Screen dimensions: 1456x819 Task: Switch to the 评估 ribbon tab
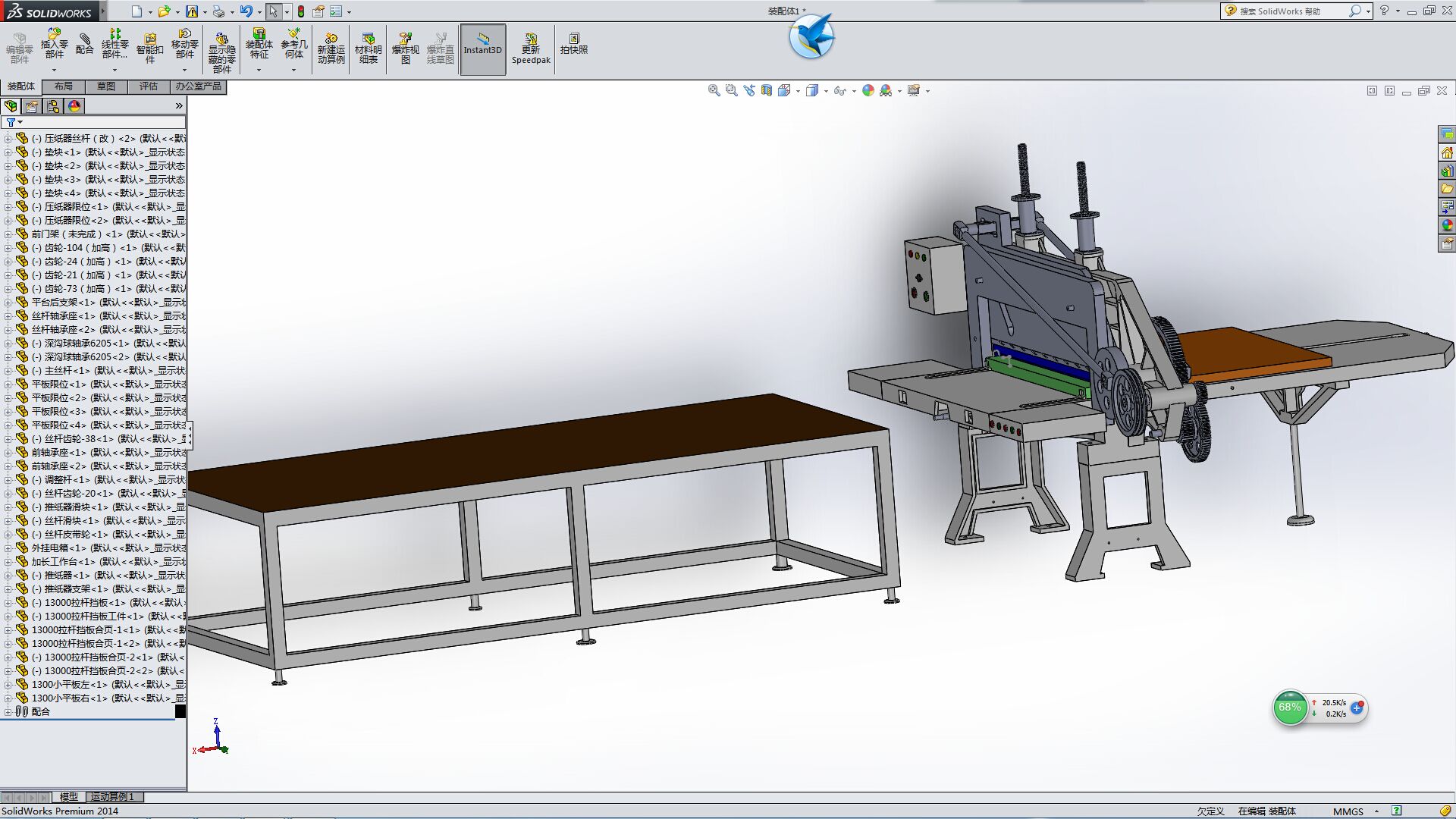pos(149,86)
